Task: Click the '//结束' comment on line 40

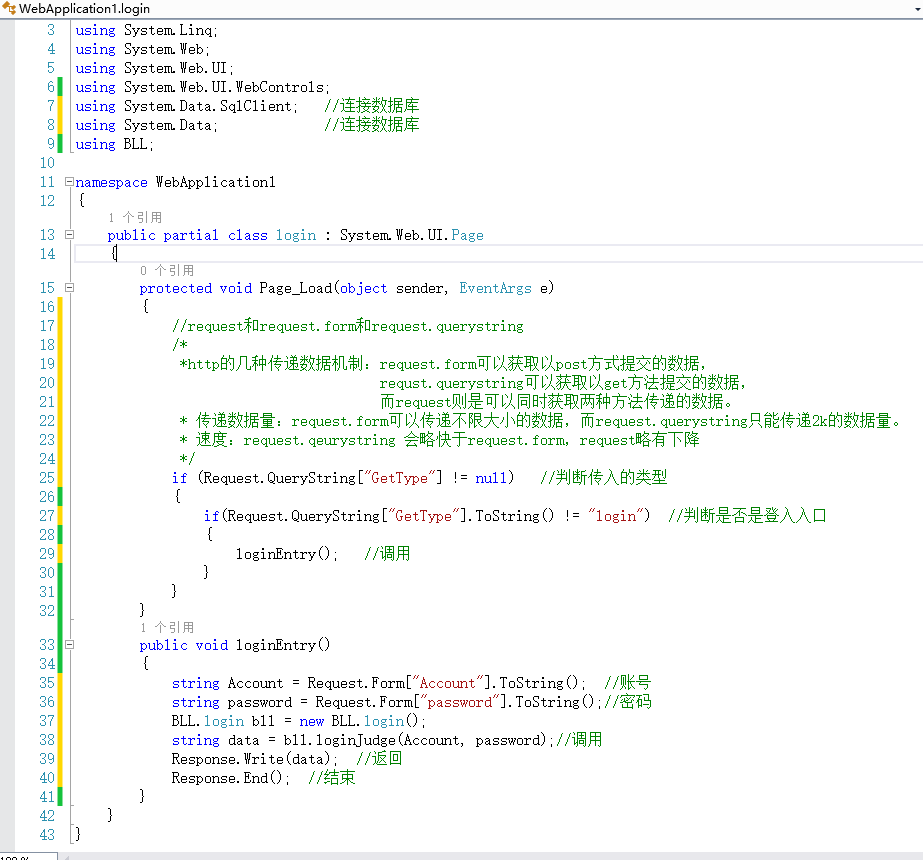Action: (x=331, y=778)
